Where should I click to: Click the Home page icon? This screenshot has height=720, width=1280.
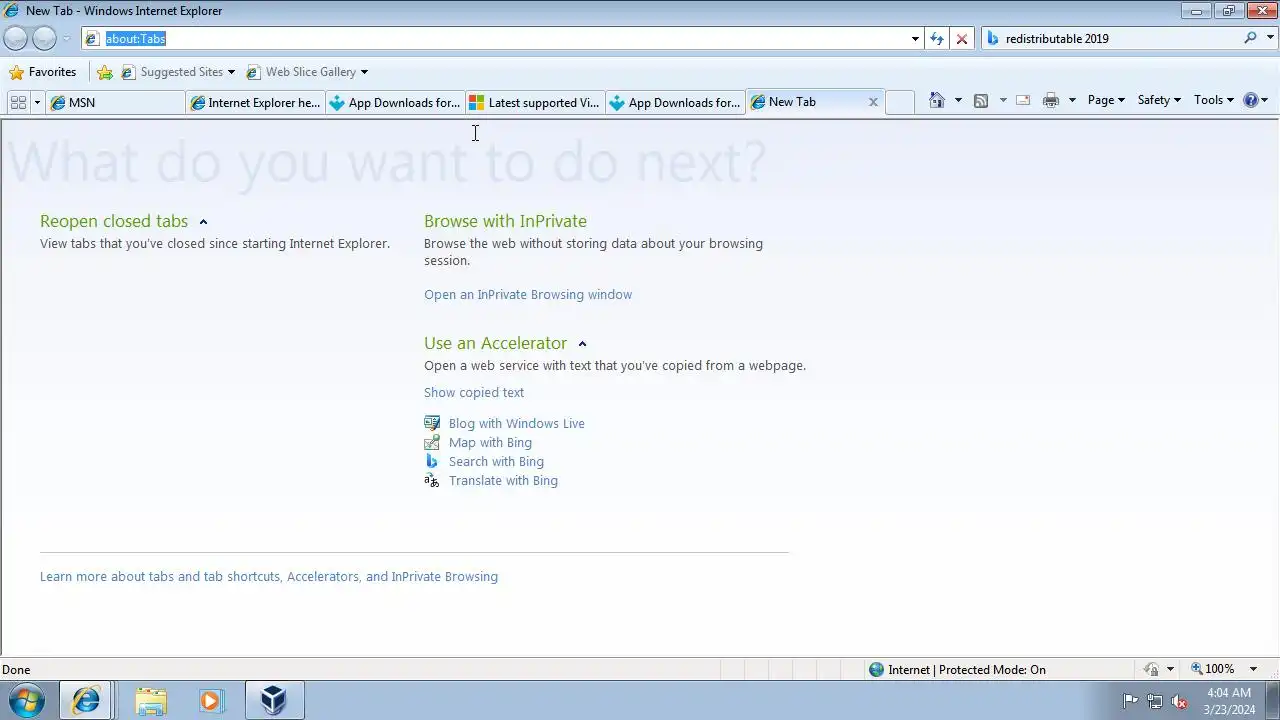click(x=936, y=100)
